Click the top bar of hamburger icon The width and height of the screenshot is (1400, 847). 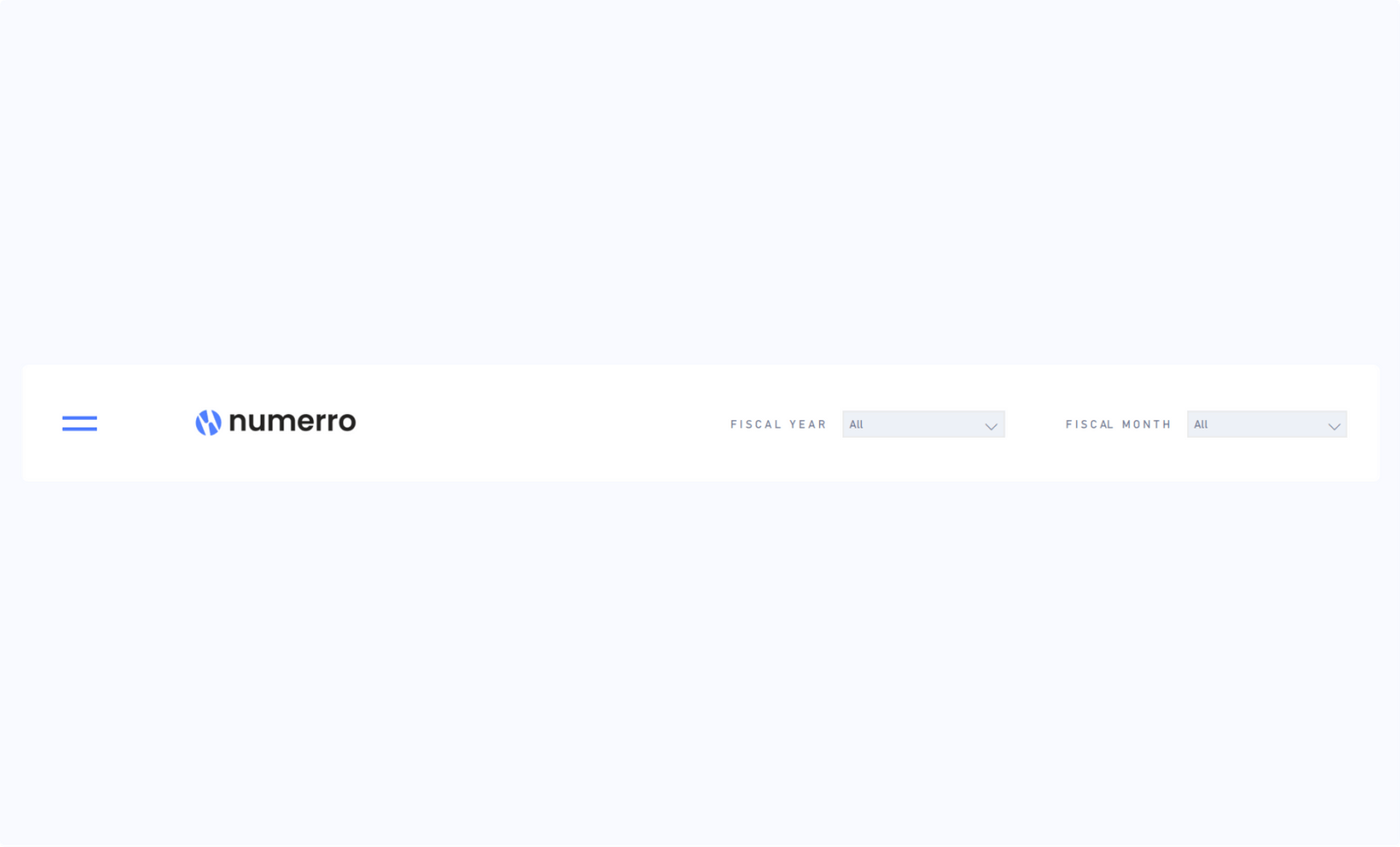[x=80, y=417]
